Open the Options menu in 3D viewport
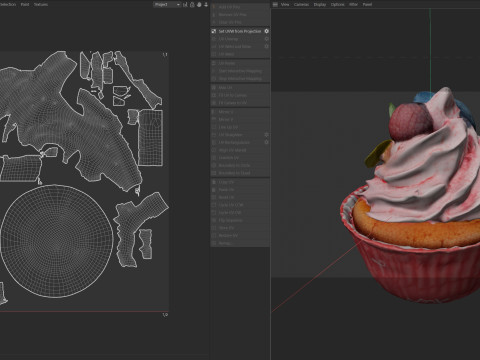 337,4
